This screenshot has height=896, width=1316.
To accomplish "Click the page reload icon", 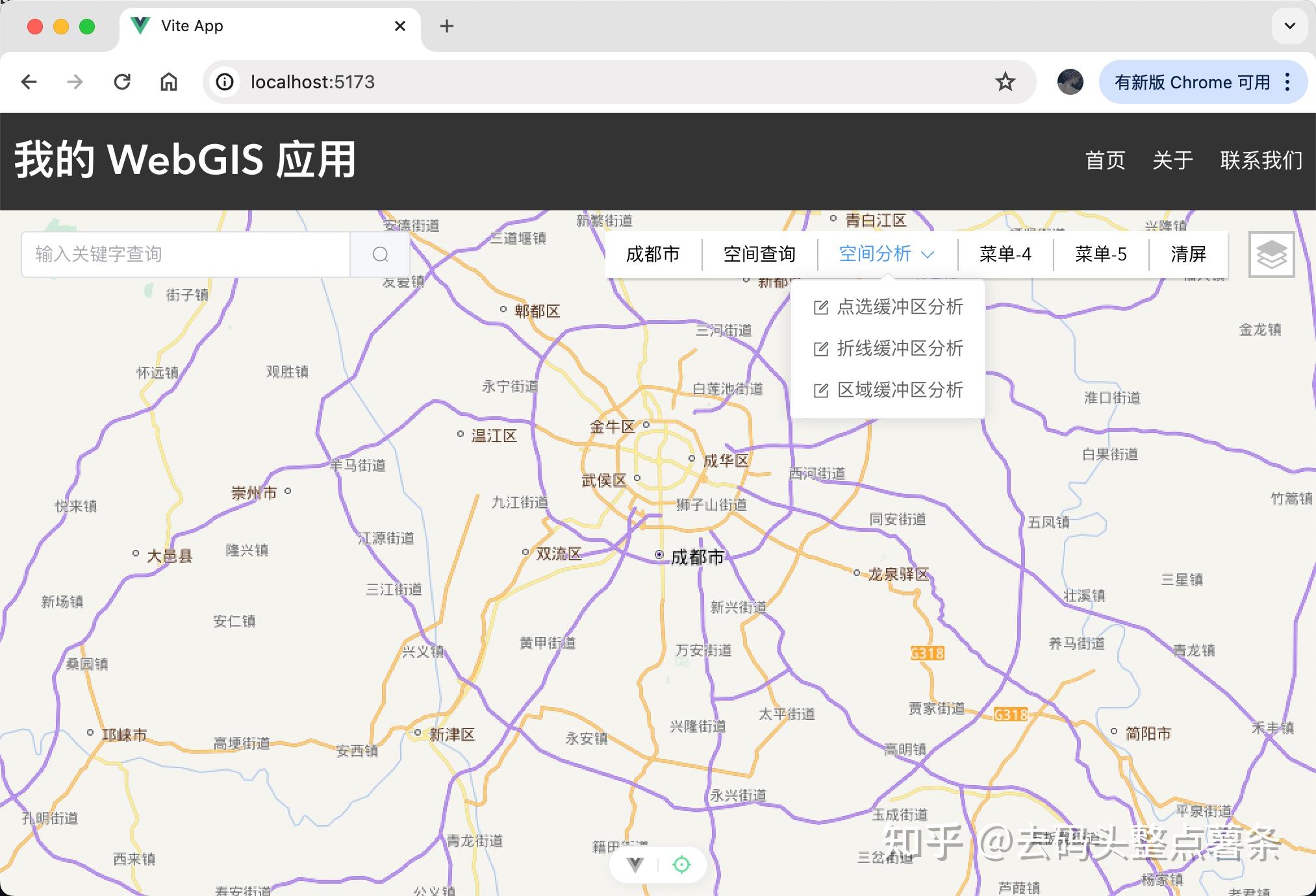I will click(122, 82).
